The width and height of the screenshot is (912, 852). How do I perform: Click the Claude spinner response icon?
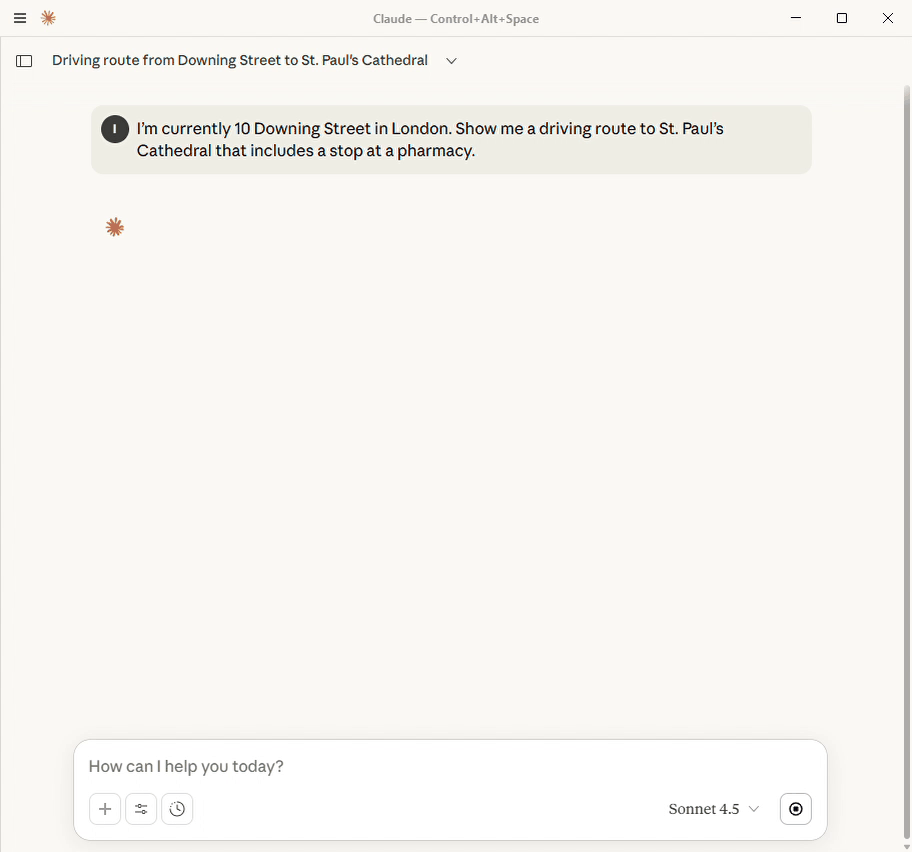click(115, 228)
